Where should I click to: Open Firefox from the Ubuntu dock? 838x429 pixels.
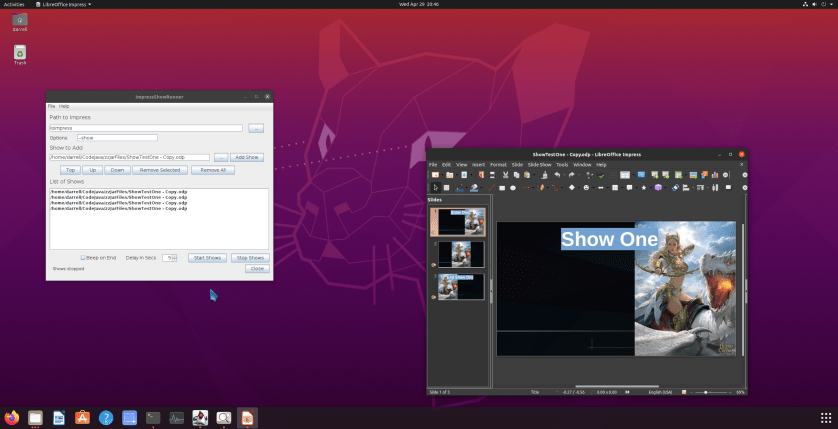(12, 417)
